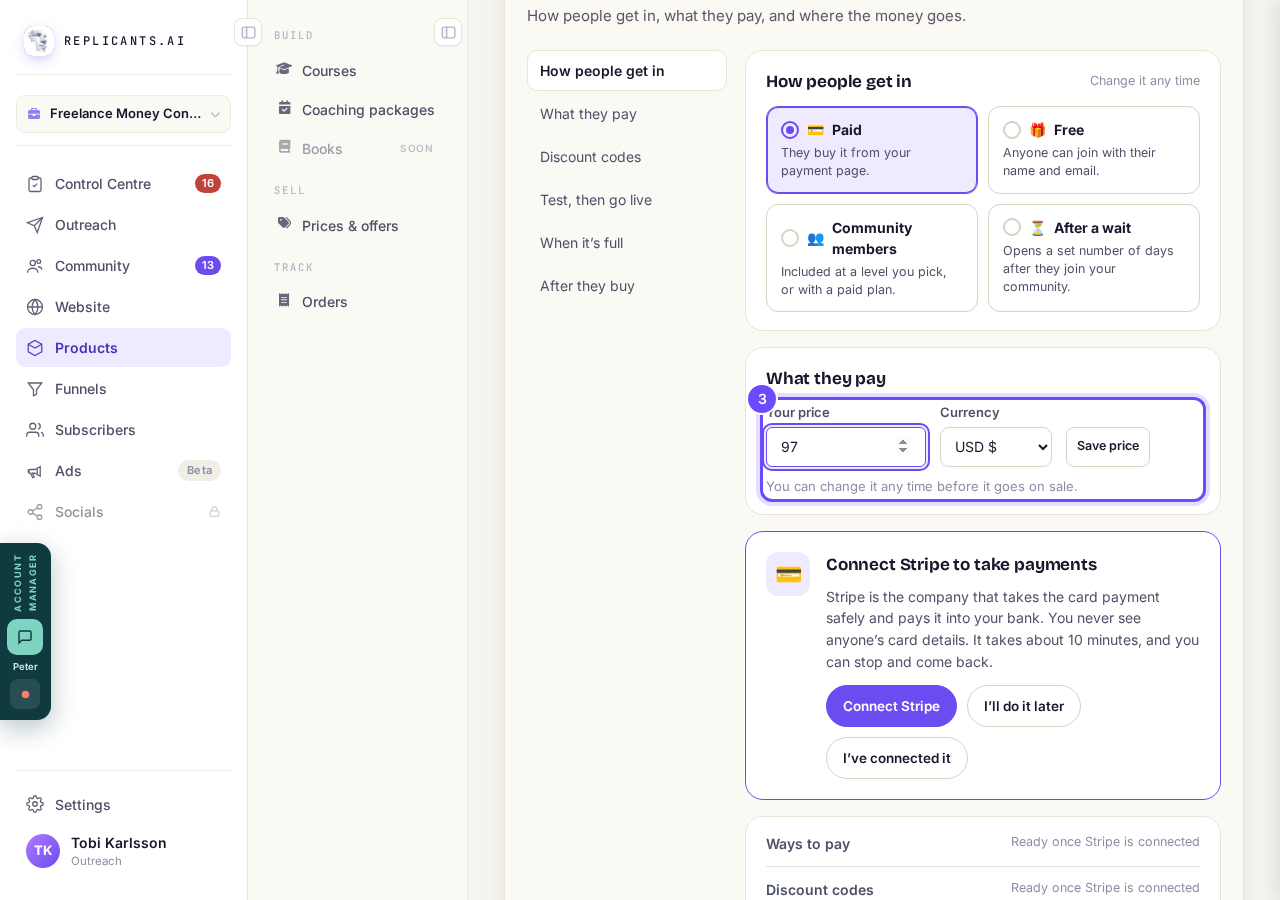
Task: Click the Settings gear icon
Action: coord(35,805)
